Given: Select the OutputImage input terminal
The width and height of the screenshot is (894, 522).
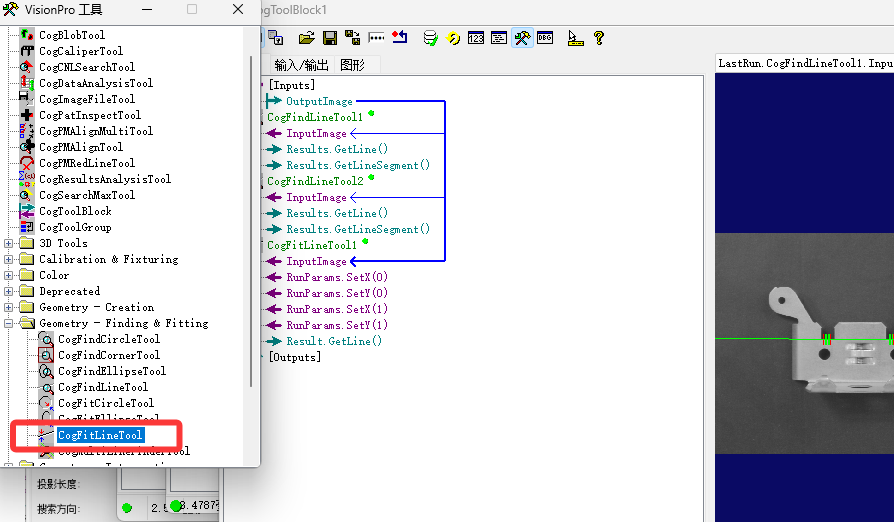Looking at the screenshot, I should pyautogui.click(x=319, y=101).
